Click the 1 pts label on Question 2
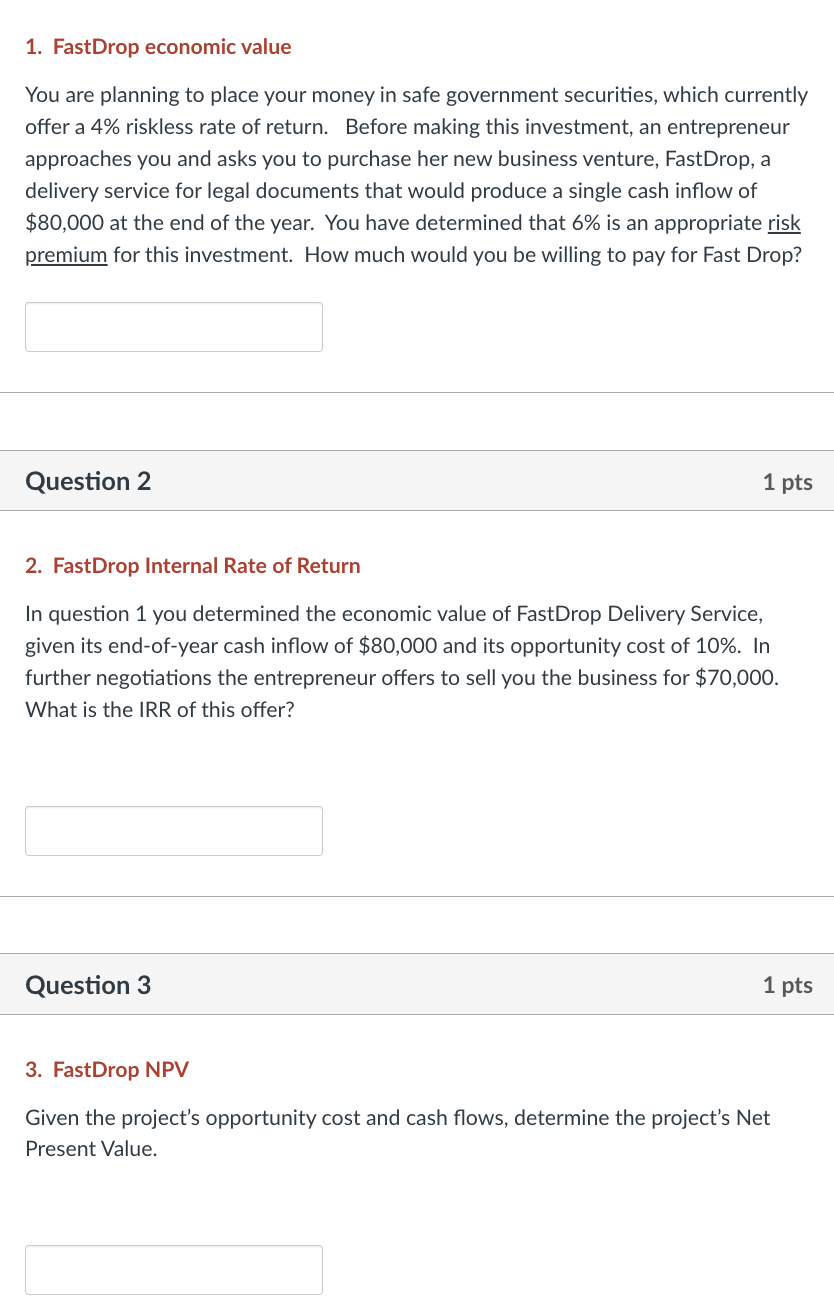 coord(788,481)
